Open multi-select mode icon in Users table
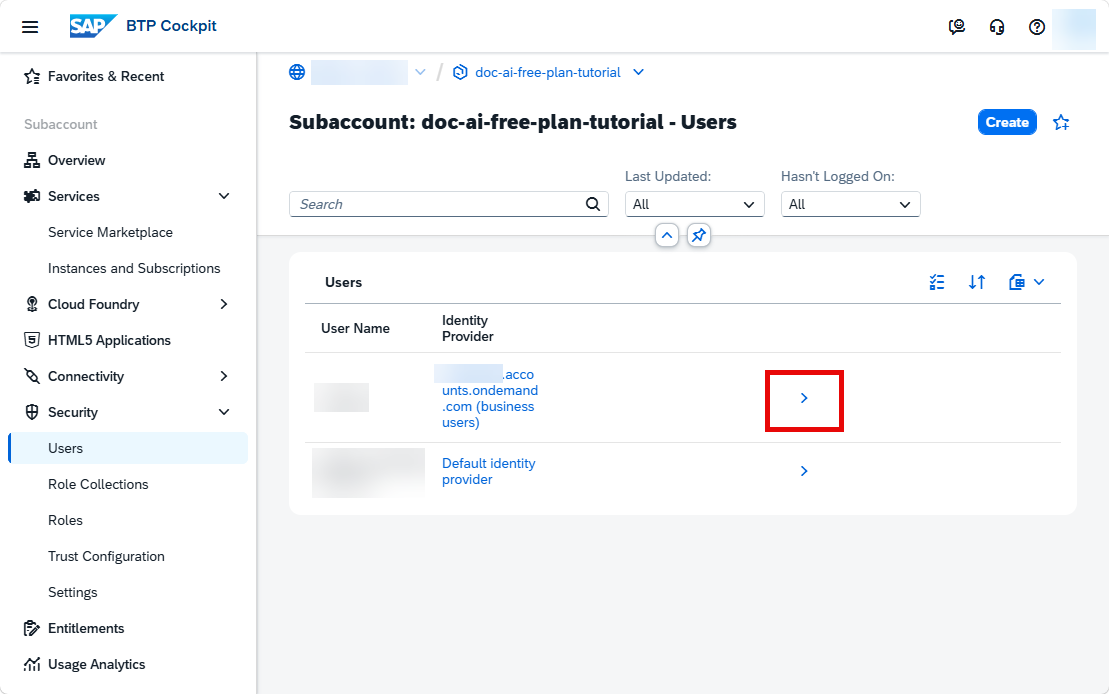Screen dimensions: 1109x694 (936, 282)
